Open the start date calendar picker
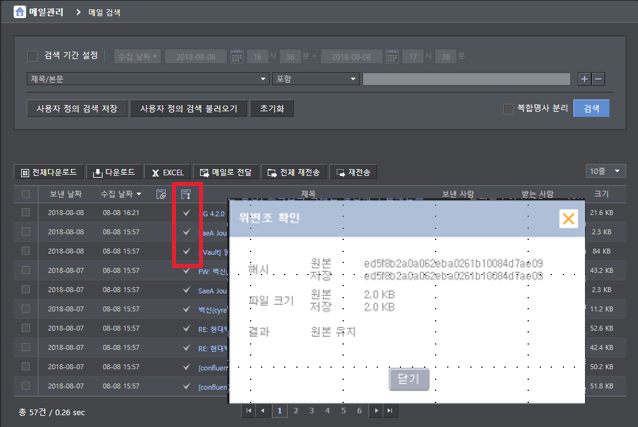 point(237,57)
